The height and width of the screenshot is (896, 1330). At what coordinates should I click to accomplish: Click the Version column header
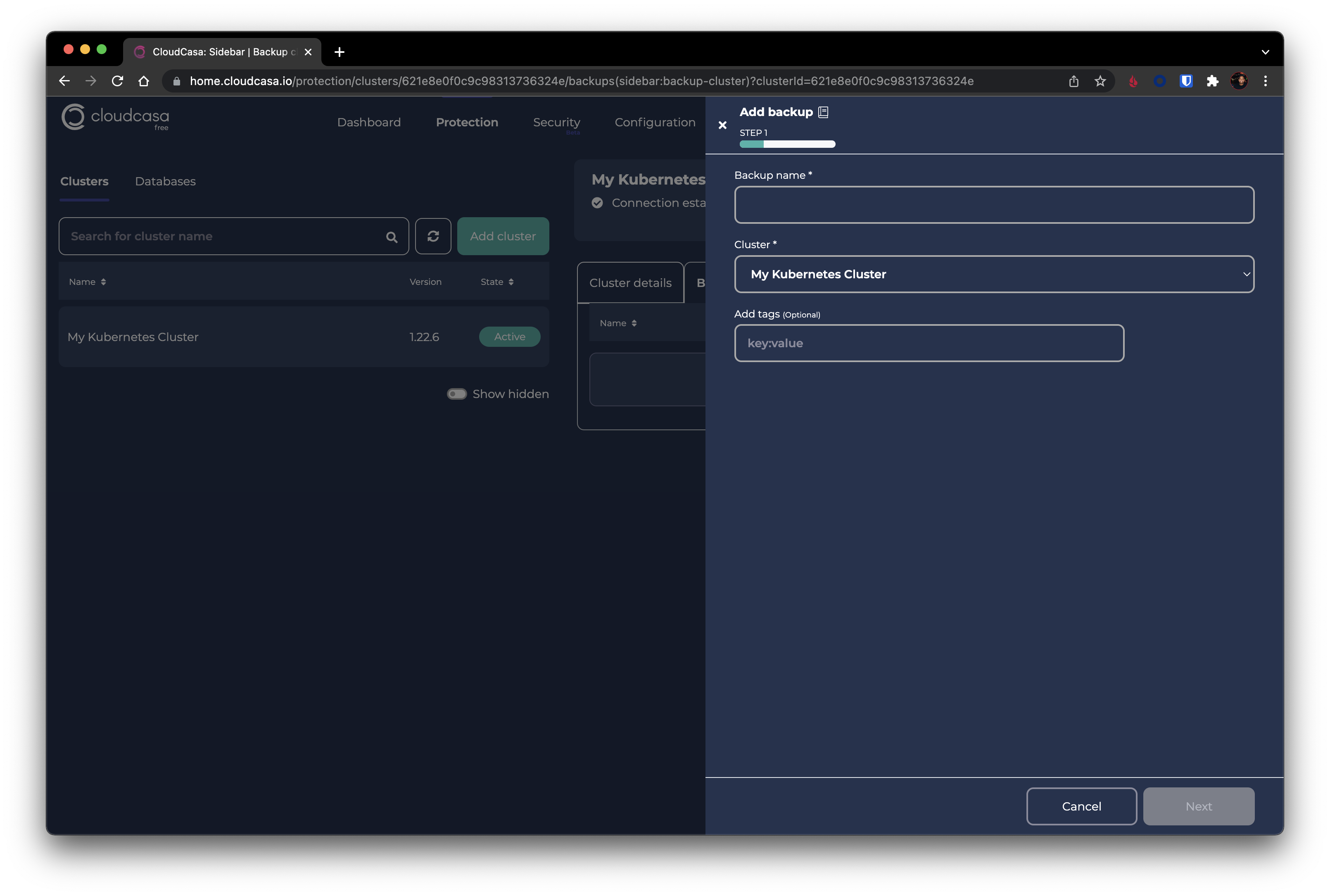point(425,282)
